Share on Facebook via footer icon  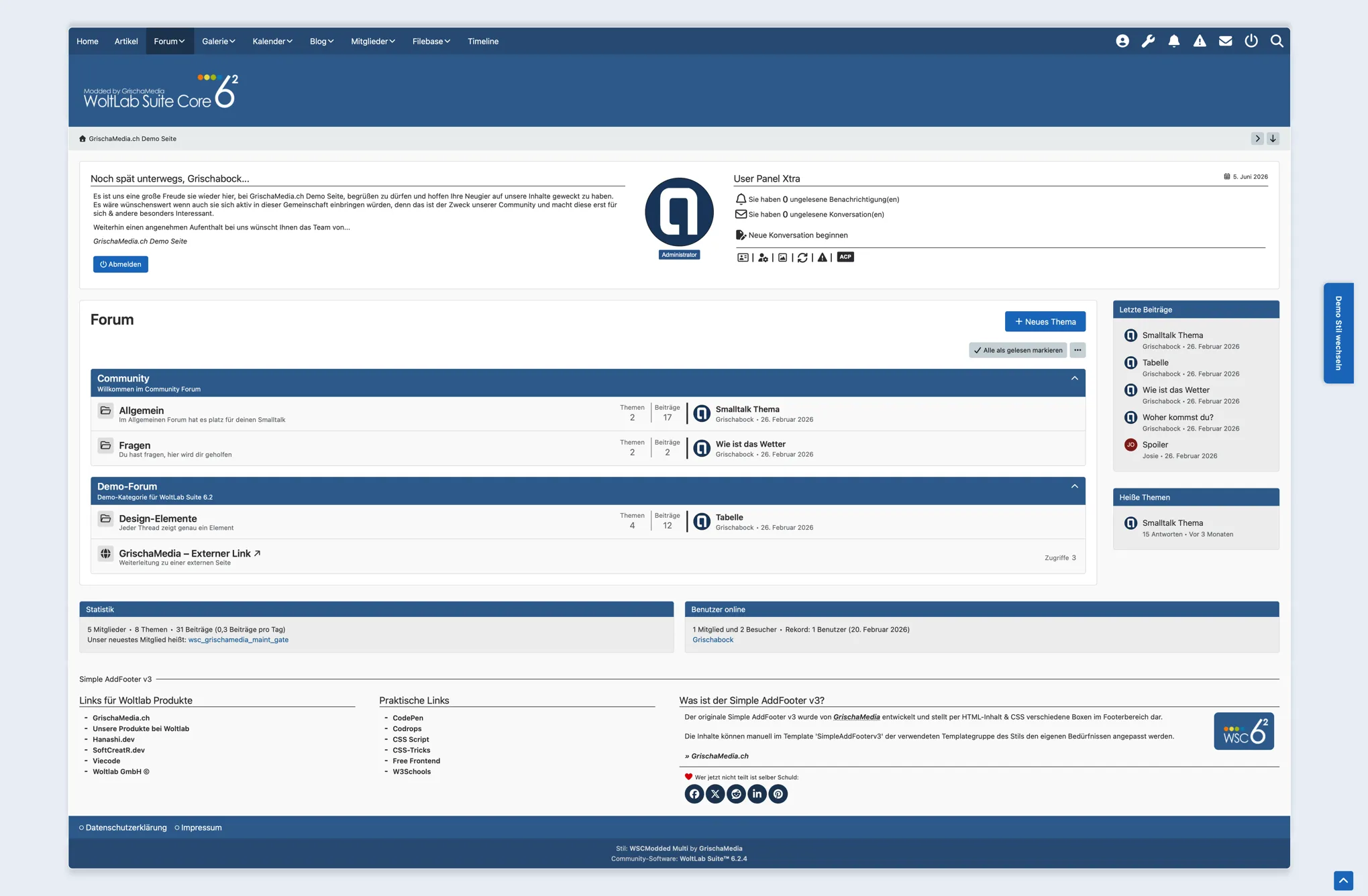point(694,794)
